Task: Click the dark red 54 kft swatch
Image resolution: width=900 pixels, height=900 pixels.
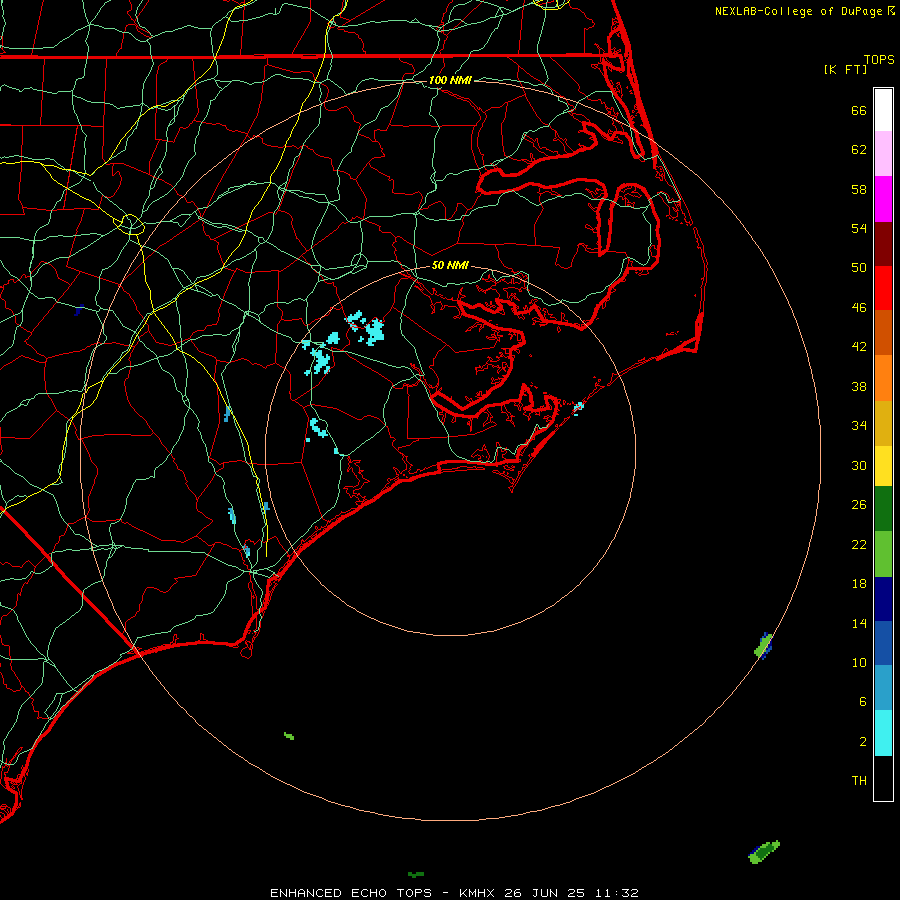Action: (x=883, y=244)
